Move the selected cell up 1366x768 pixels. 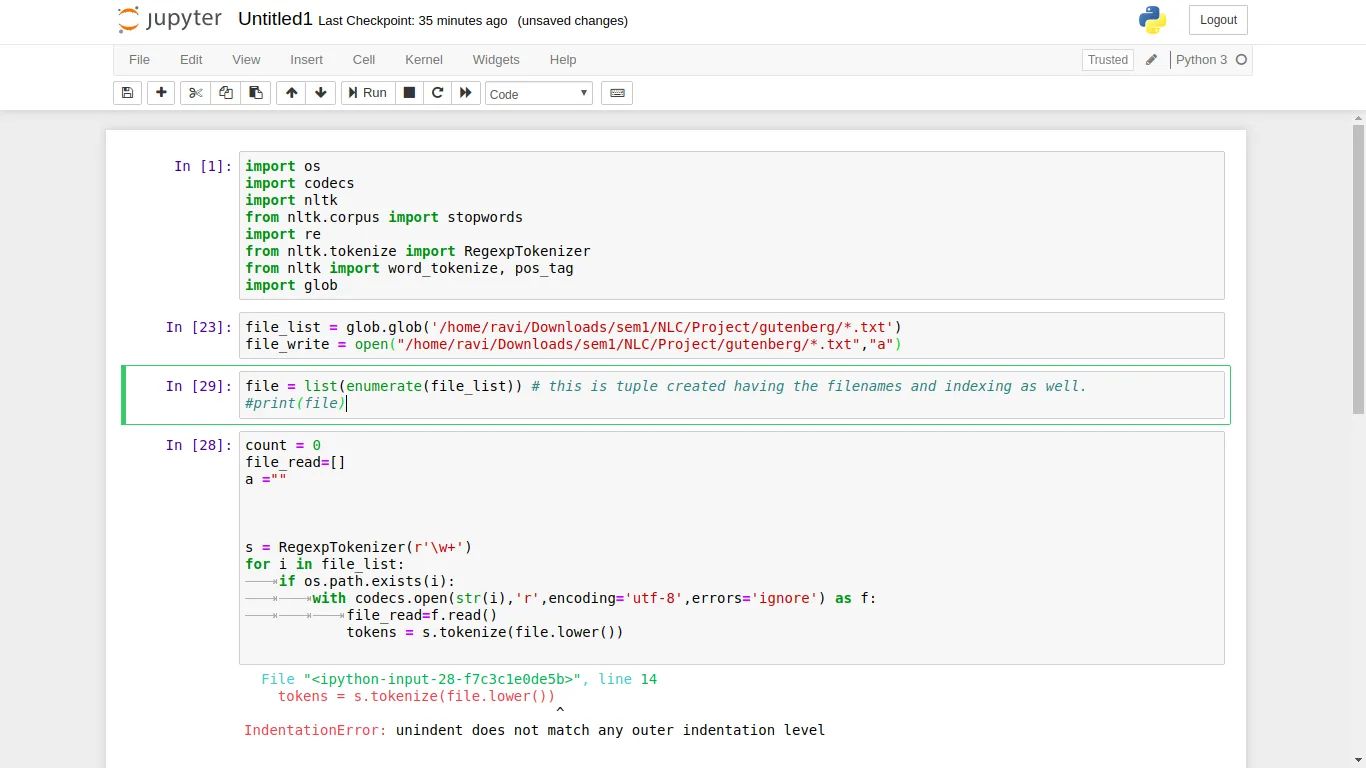(291, 93)
